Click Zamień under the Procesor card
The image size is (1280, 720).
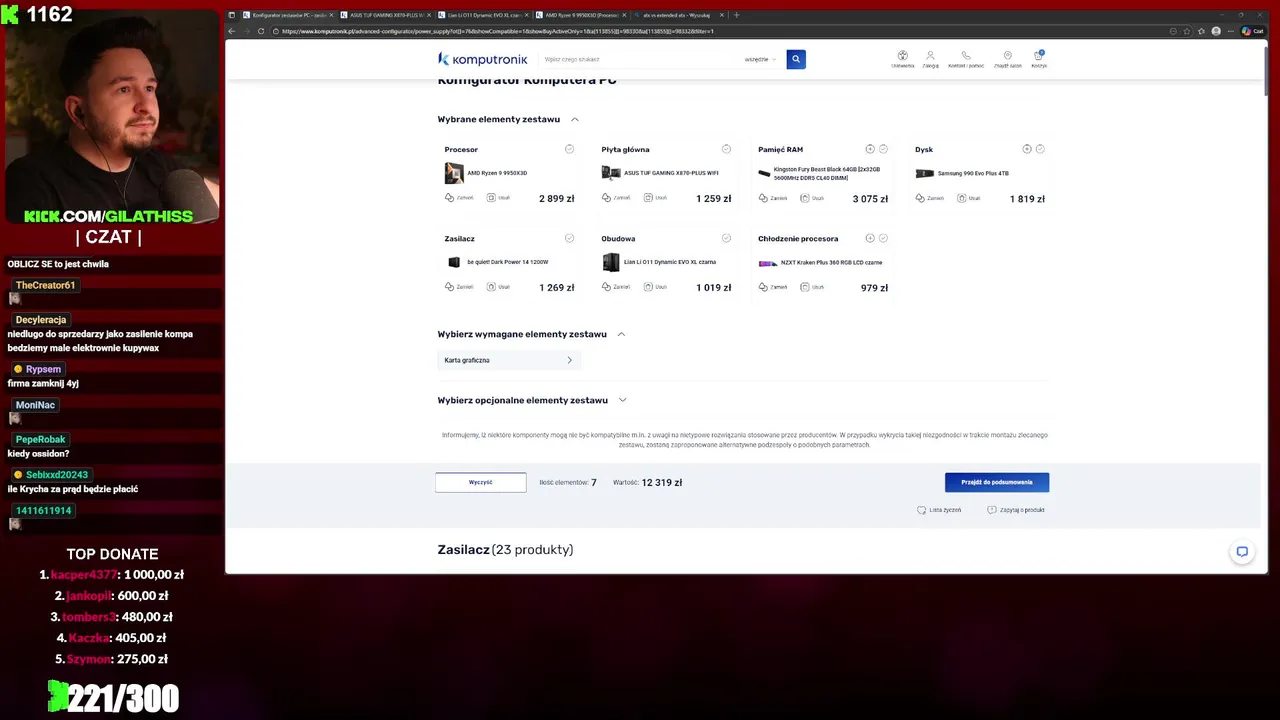point(460,198)
